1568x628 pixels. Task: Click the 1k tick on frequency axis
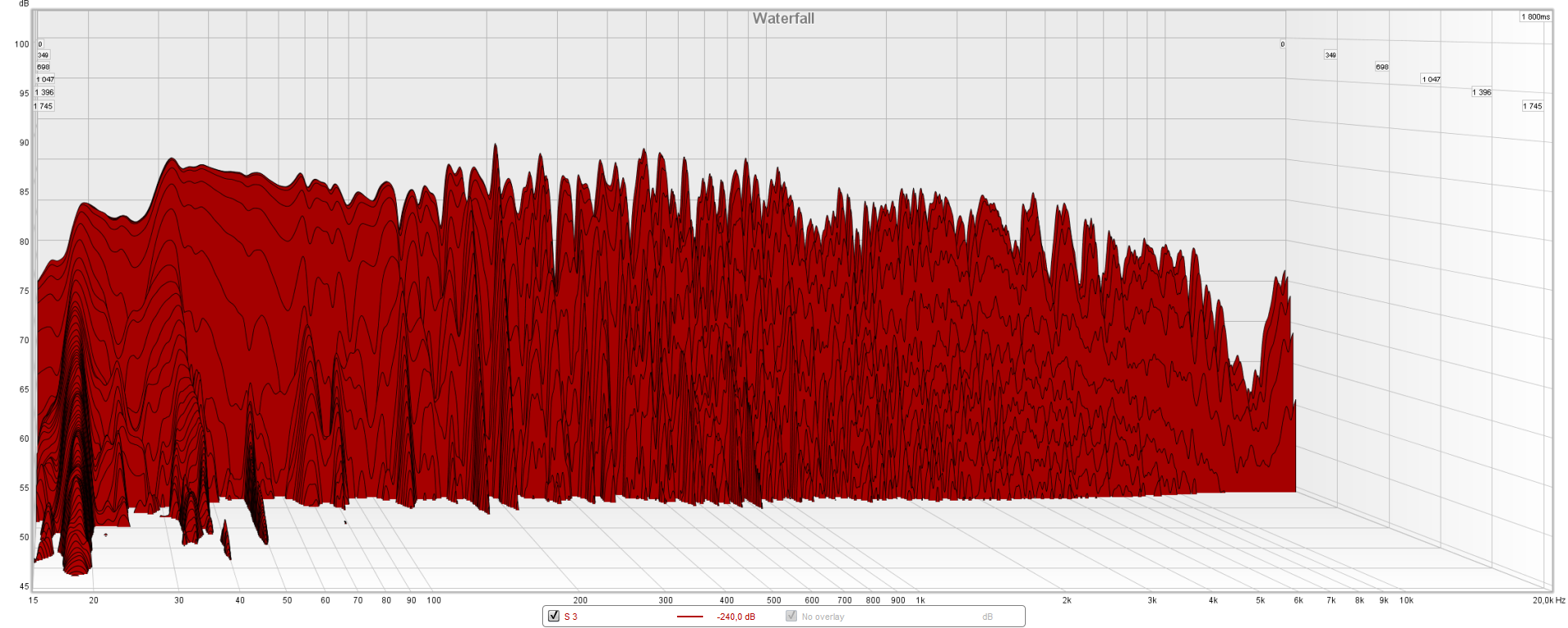coord(920,600)
